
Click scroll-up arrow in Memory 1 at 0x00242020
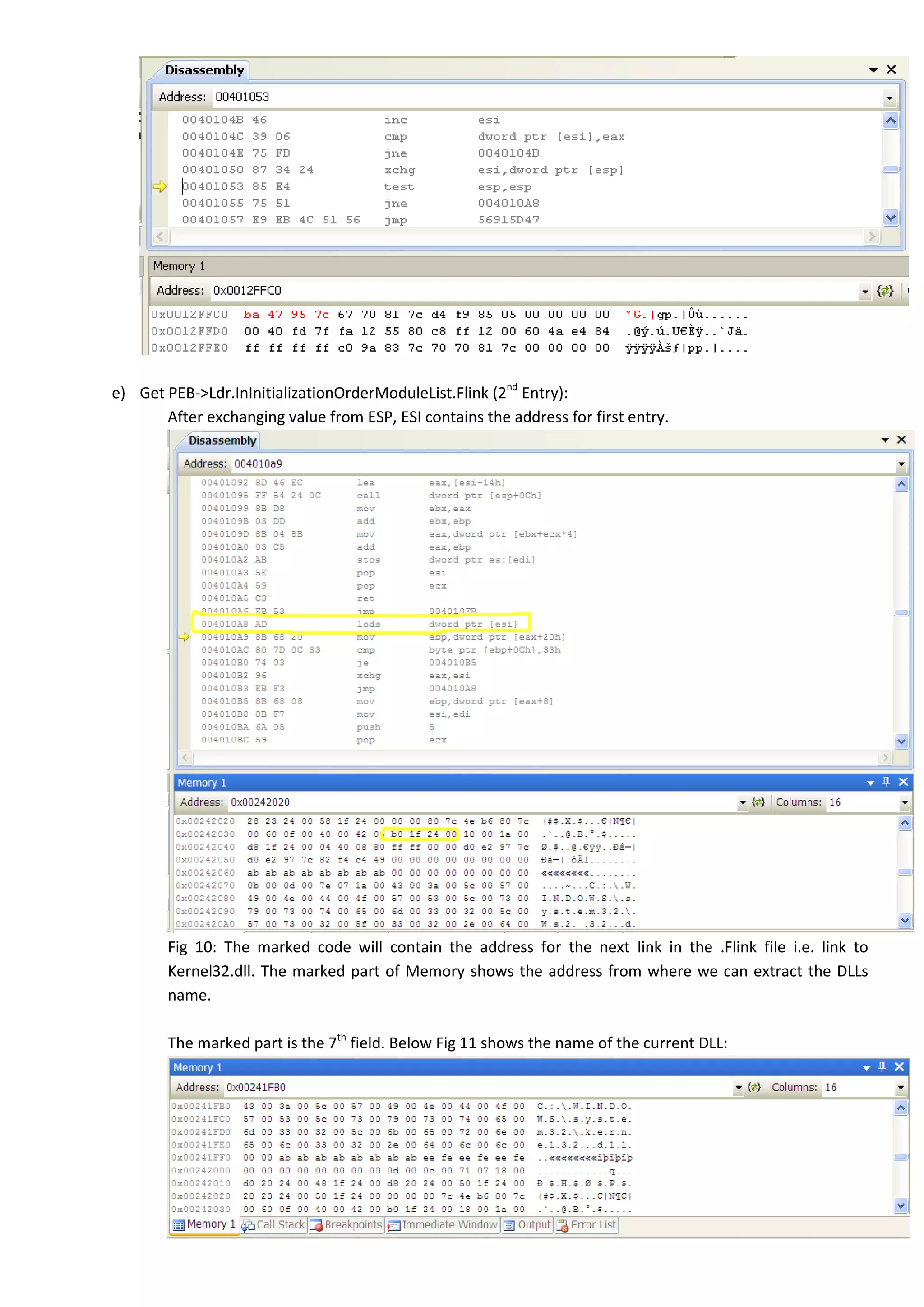(x=905, y=823)
